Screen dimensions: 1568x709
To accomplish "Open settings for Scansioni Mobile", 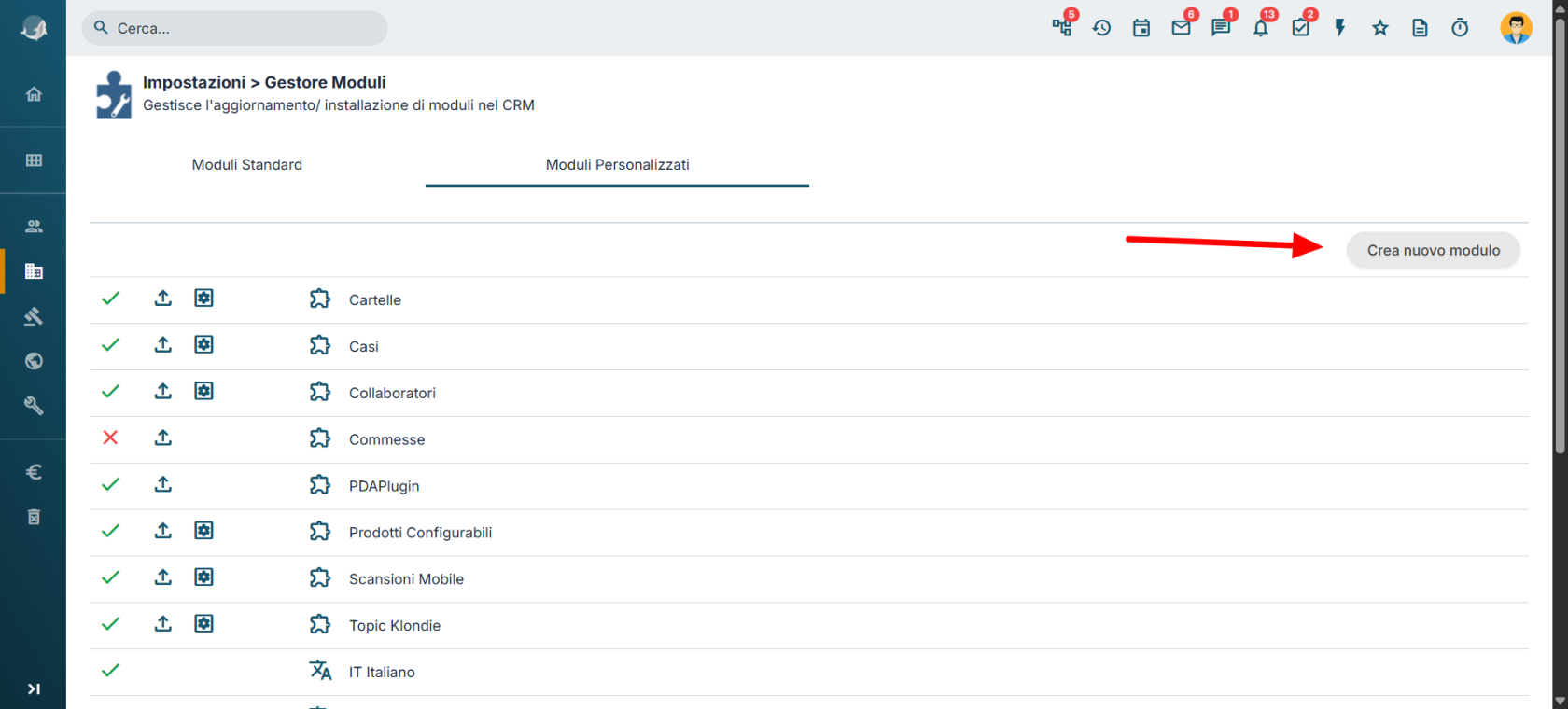I will (203, 577).
